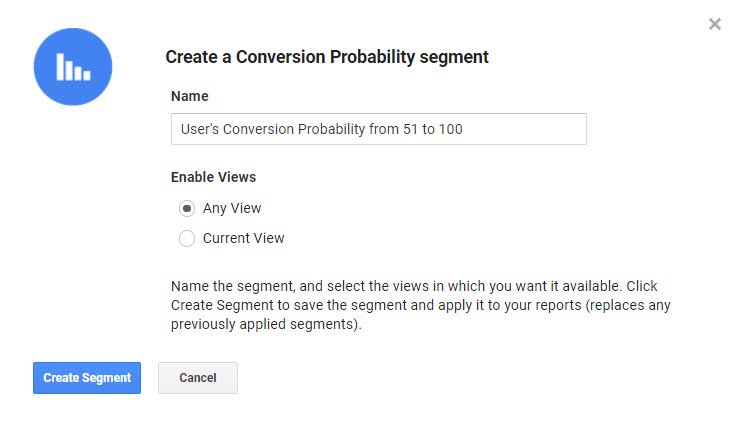
Task: Click the dialog title "Create a Conversion Probability segment"
Action: (327, 57)
